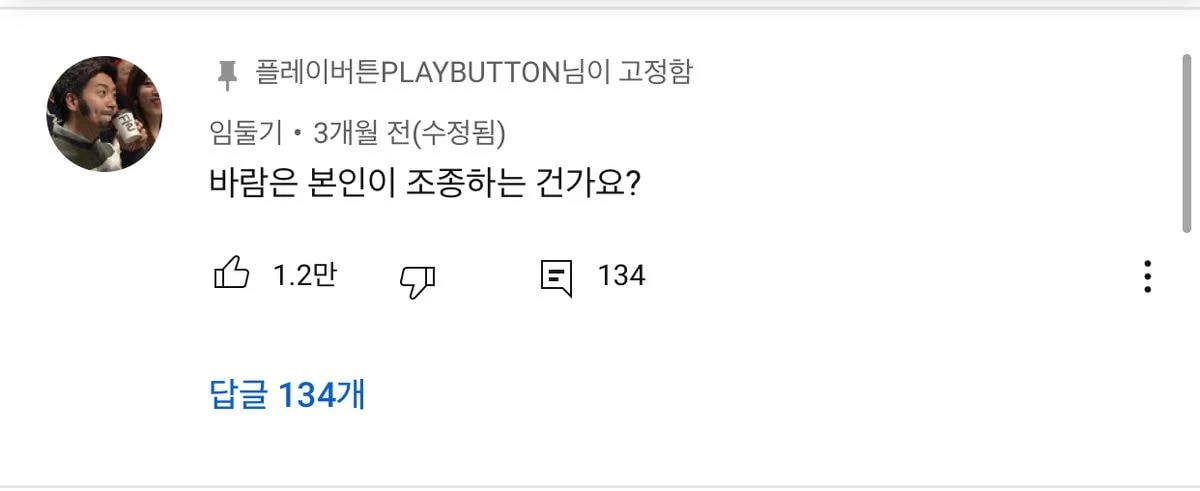
Task: Click the comment text 바람은 본인이 조종하는 건가요?
Action: pos(424,182)
